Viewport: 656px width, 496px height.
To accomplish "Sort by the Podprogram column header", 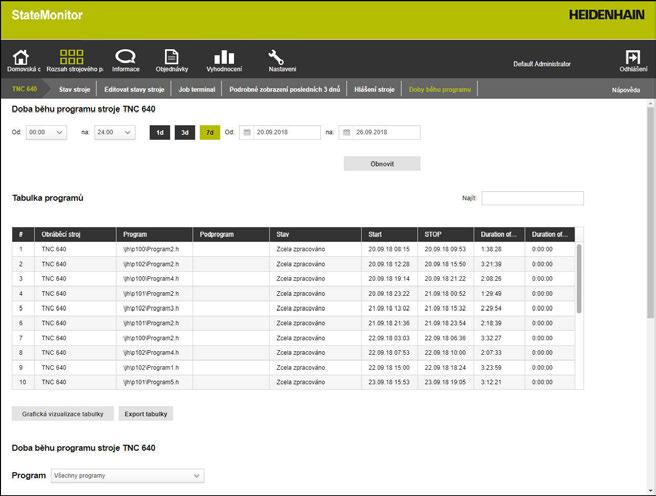I will tap(231, 235).
